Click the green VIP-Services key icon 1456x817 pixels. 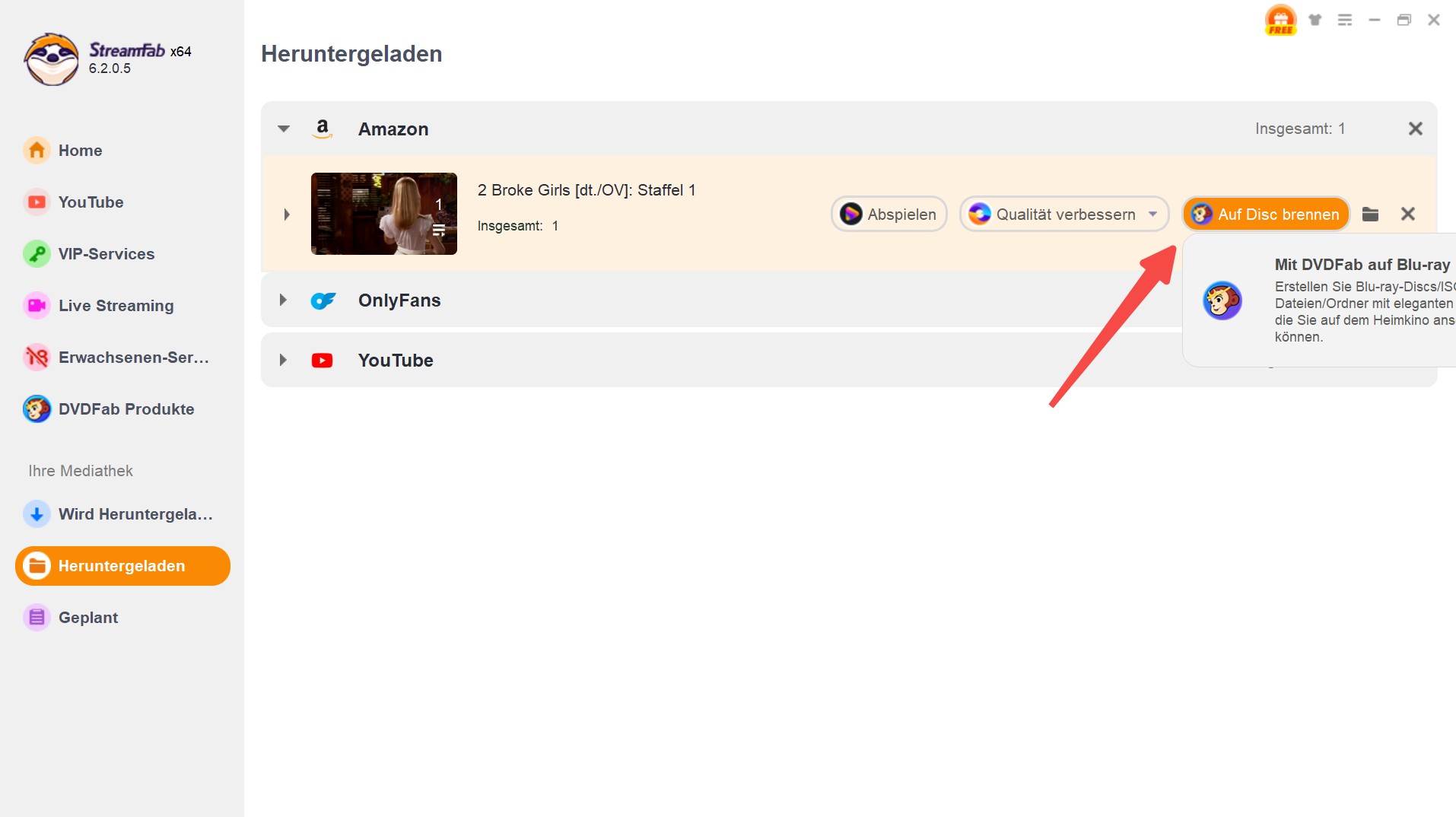coord(37,254)
